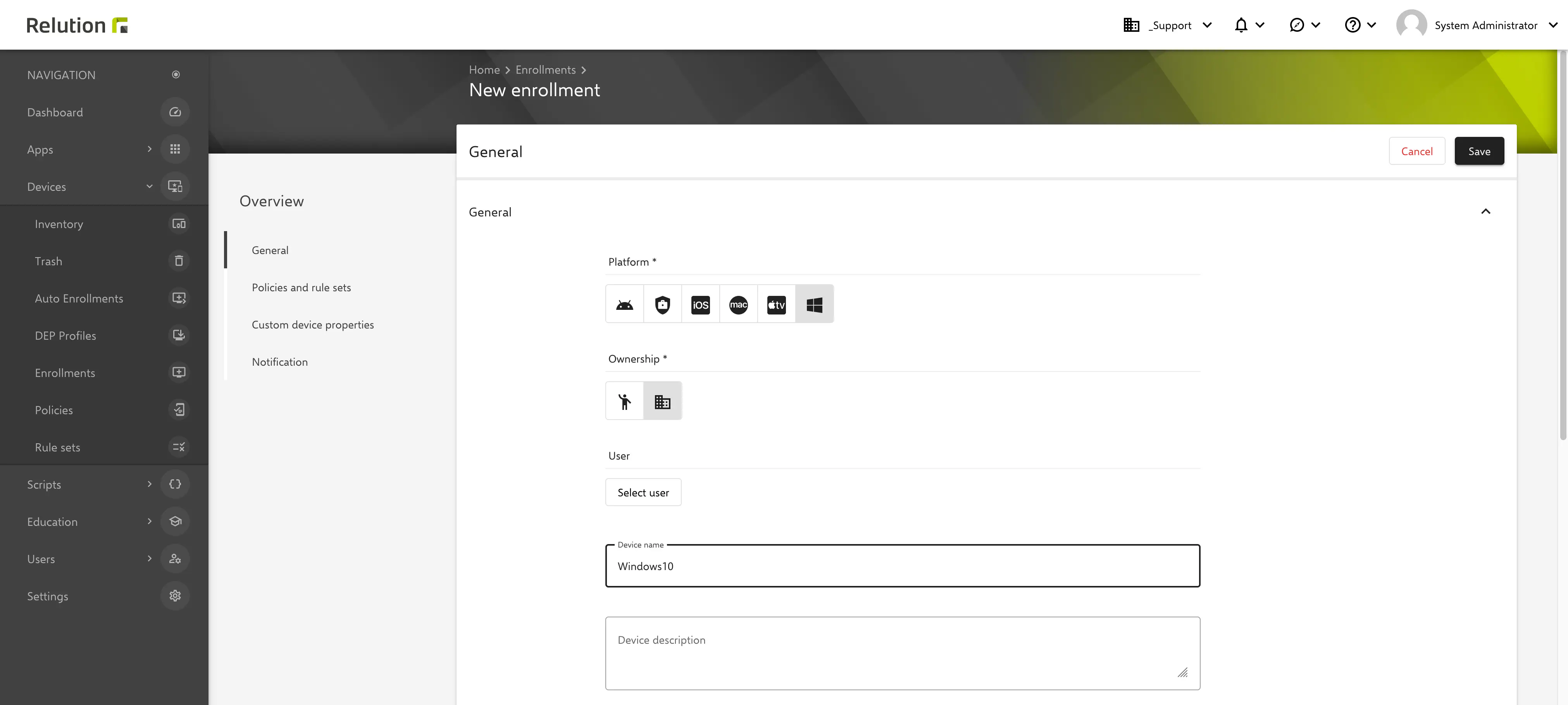Select the Windows platform icon
The width and height of the screenshot is (1568, 705).
point(815,304)
